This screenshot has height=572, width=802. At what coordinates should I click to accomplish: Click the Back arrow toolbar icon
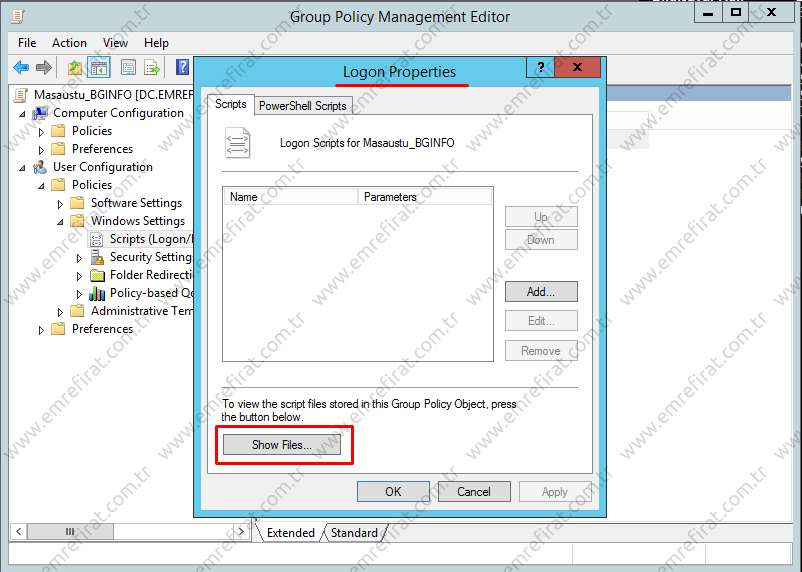point(21,68)
